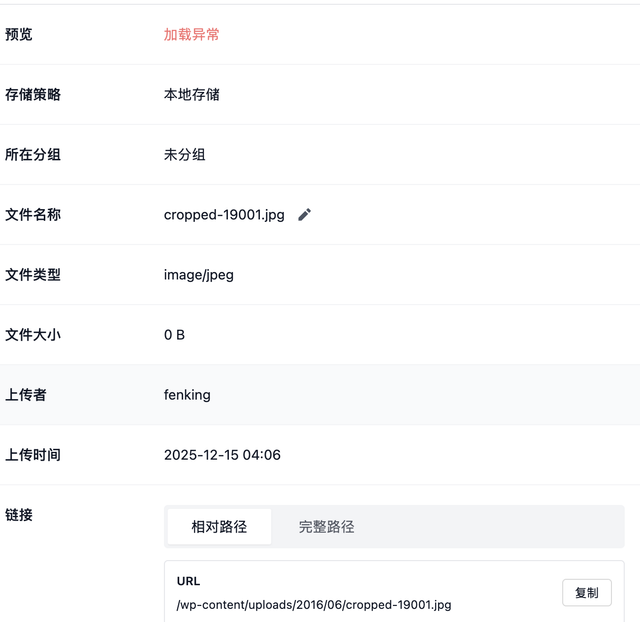Click the 所在分组 row label

coord(33,155)
